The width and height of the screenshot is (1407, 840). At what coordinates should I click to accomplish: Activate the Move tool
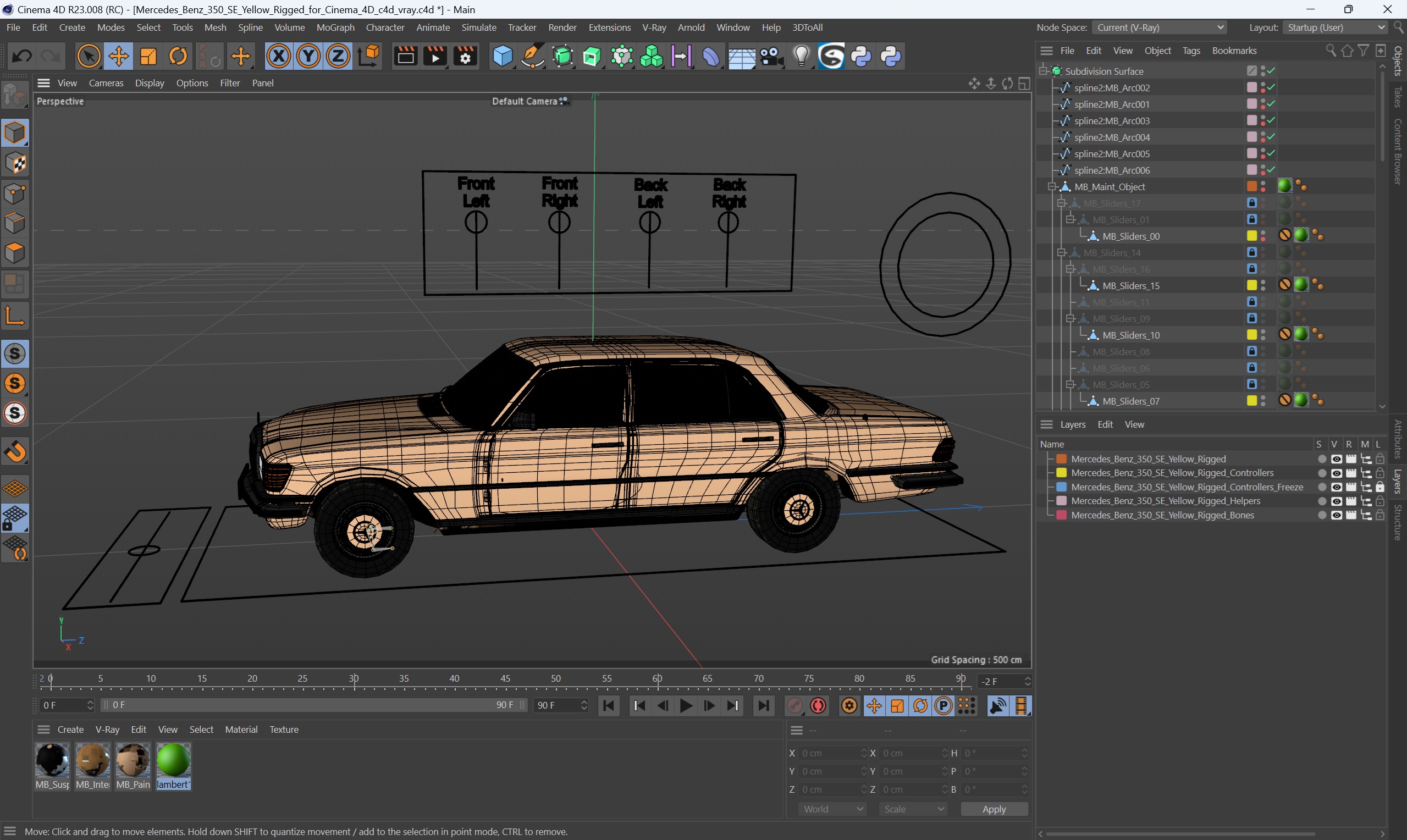(118, 56)
